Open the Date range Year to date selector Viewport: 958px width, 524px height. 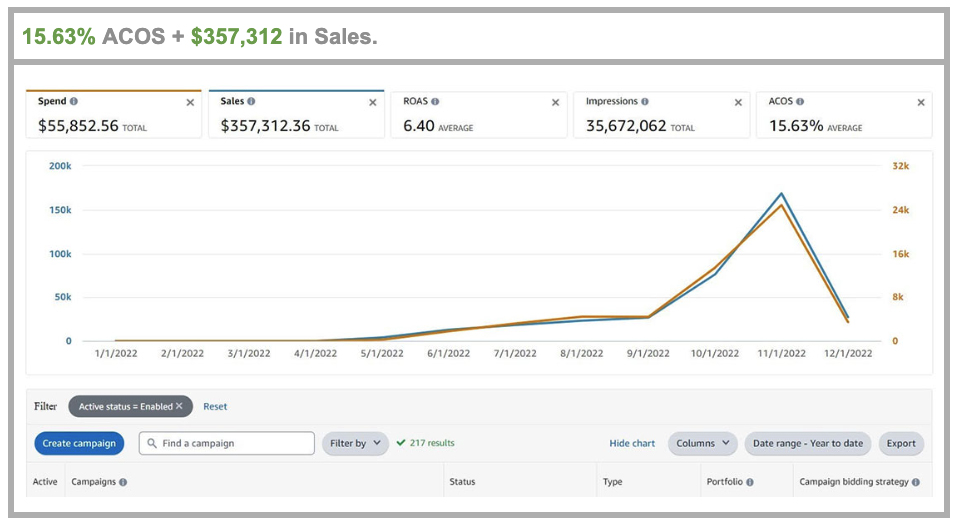[x=807, y=443]
